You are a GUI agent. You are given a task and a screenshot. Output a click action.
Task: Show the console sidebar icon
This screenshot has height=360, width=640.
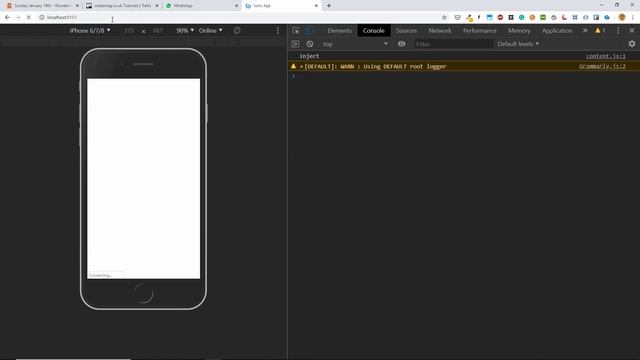point(296,44)
